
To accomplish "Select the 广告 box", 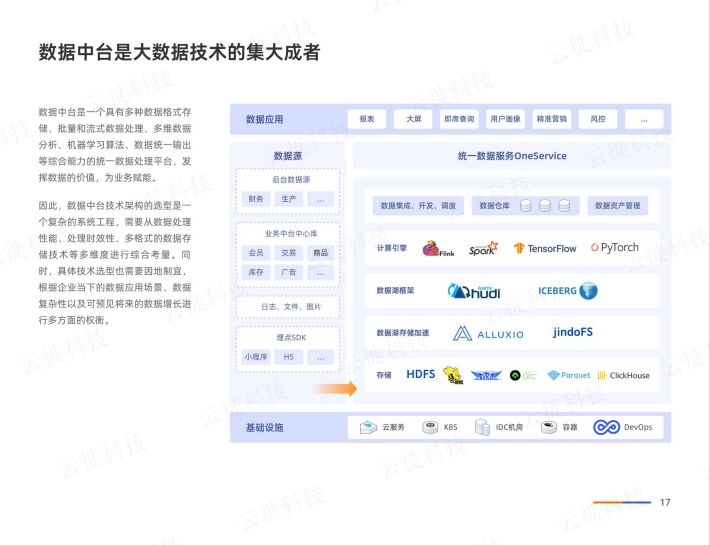I will (288, 272).
